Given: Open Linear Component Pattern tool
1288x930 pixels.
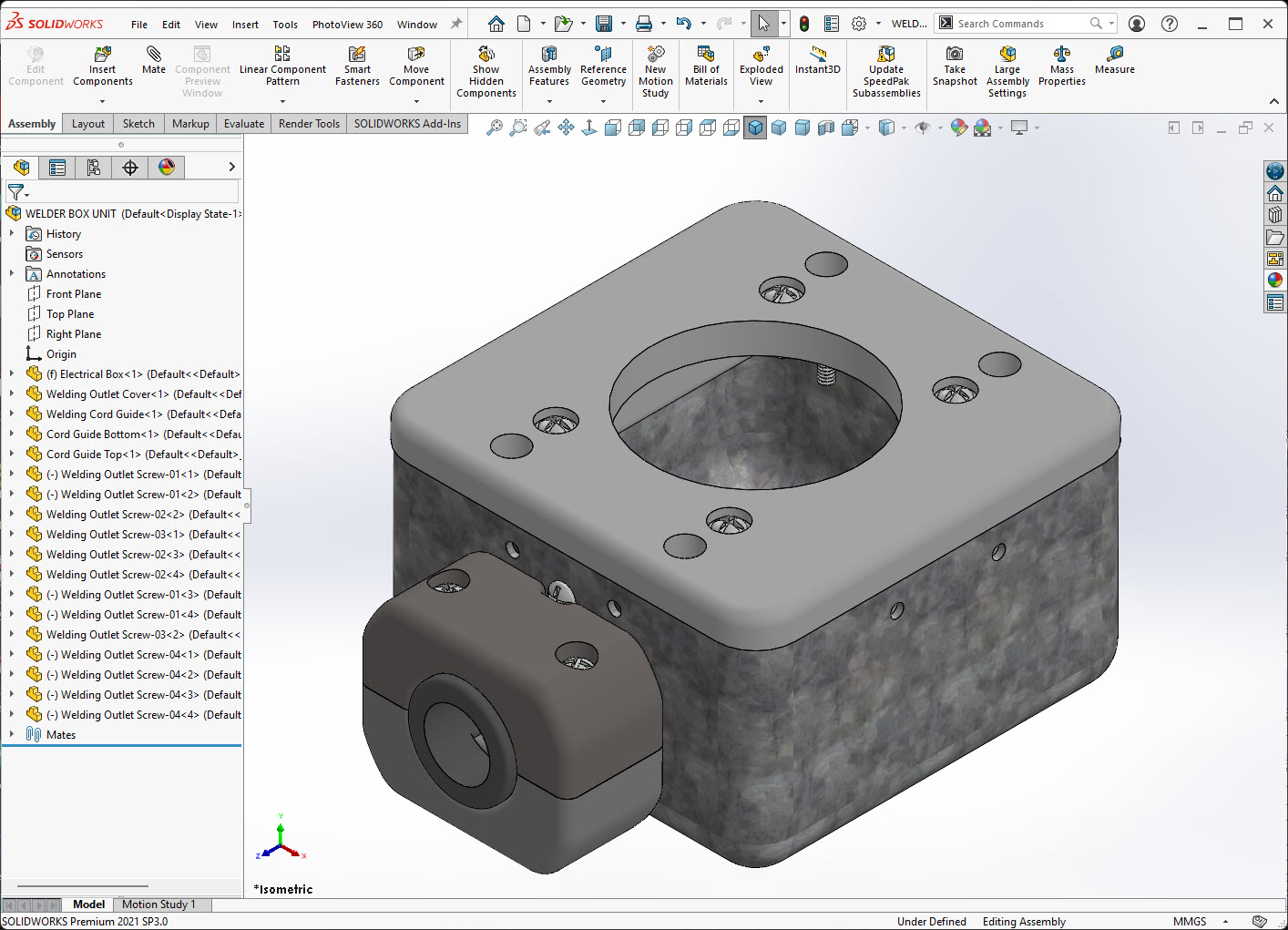Looking at the screenshot, I should pos(282,66).
